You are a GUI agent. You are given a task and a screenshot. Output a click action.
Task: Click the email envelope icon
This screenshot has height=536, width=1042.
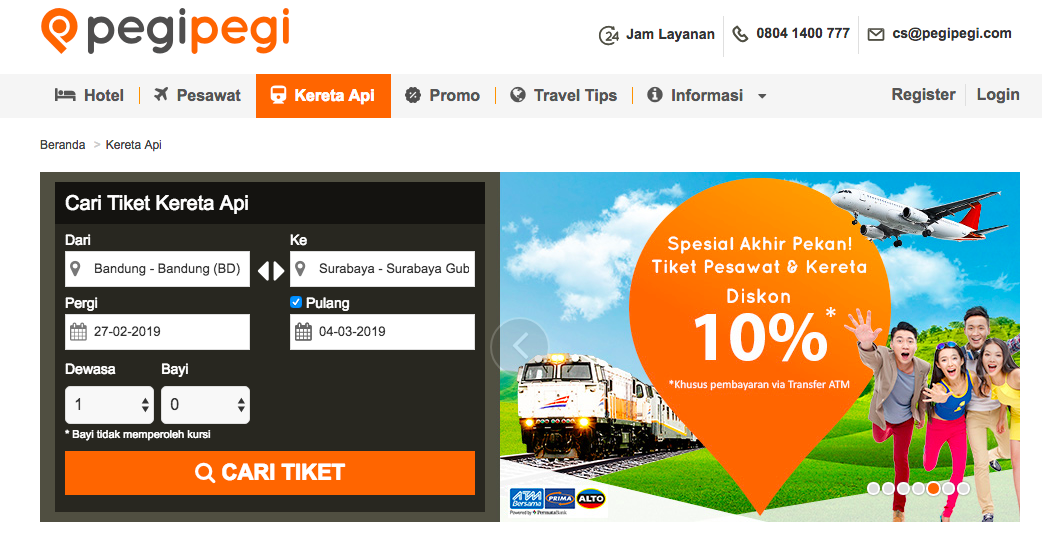[876, 34]
